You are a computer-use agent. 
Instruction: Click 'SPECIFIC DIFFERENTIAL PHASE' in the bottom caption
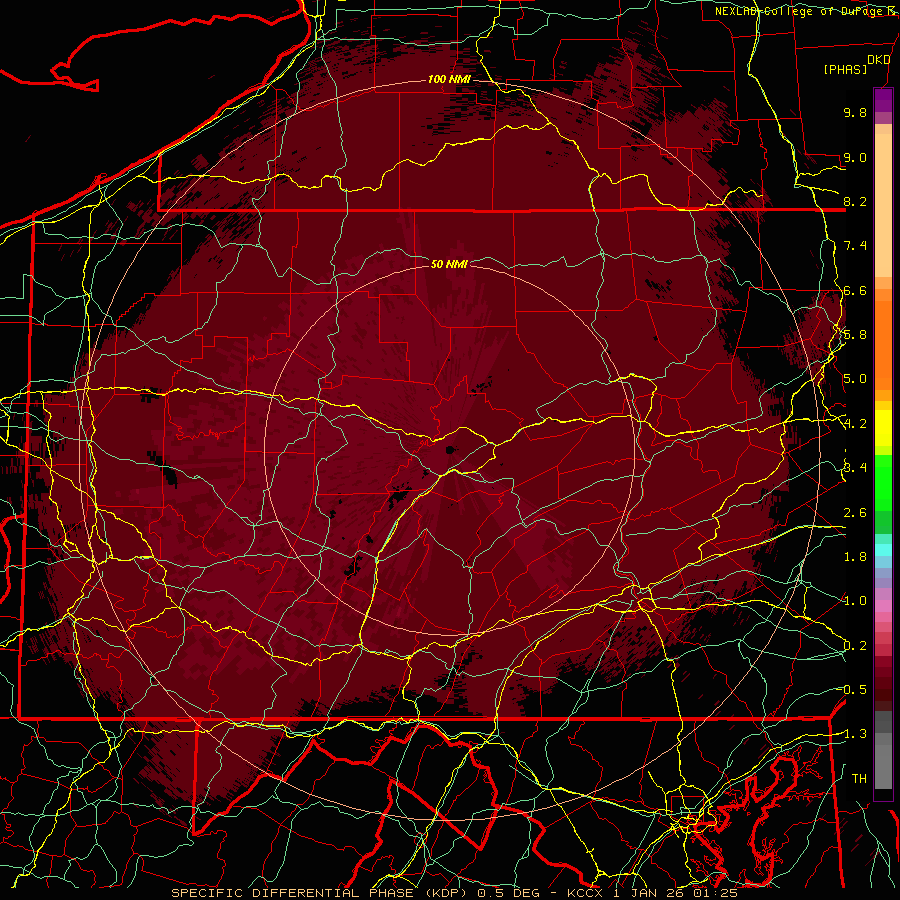click(292, 893)
